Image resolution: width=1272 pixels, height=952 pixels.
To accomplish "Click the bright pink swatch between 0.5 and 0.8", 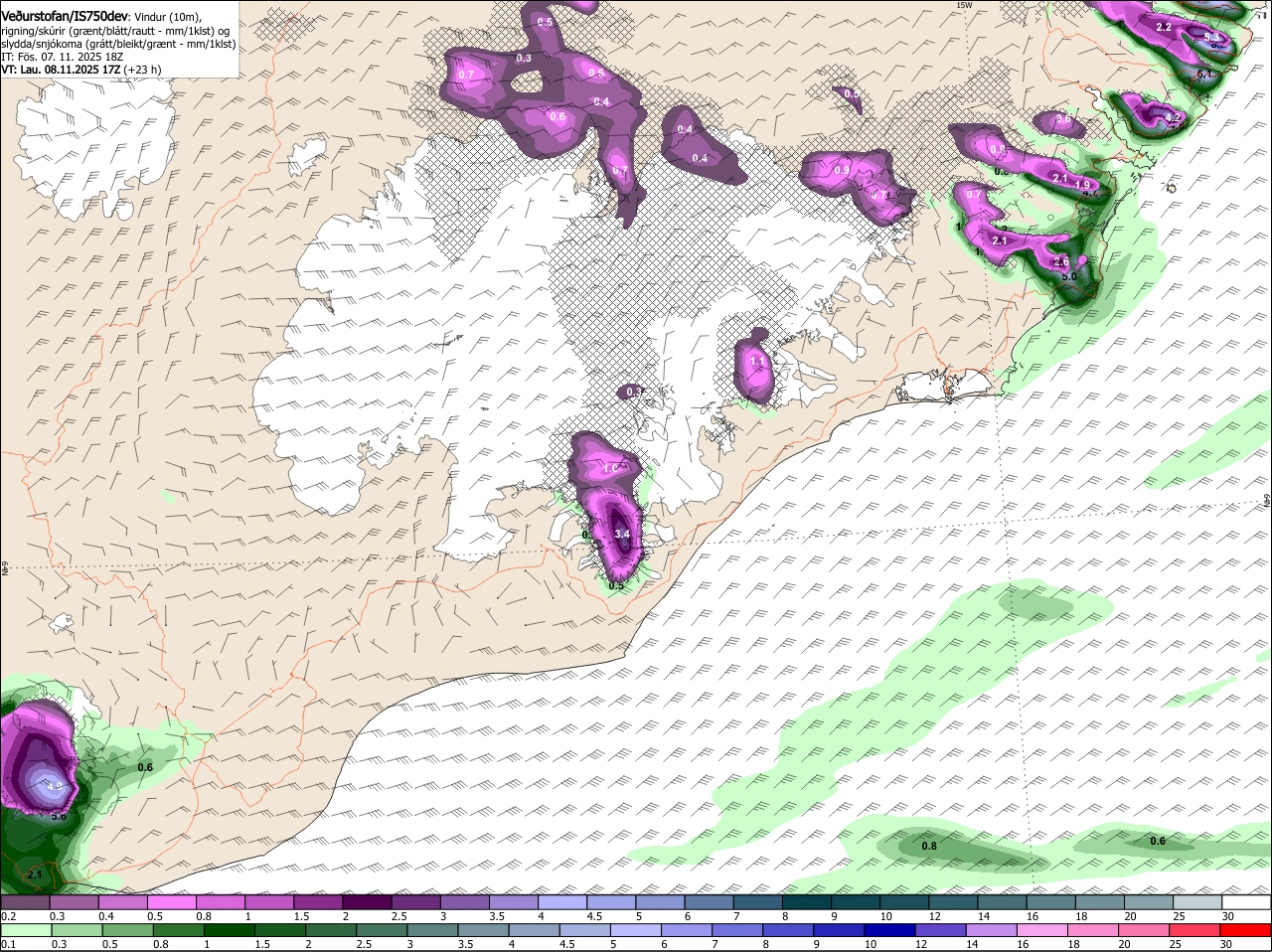I will (x=171, y=903).
